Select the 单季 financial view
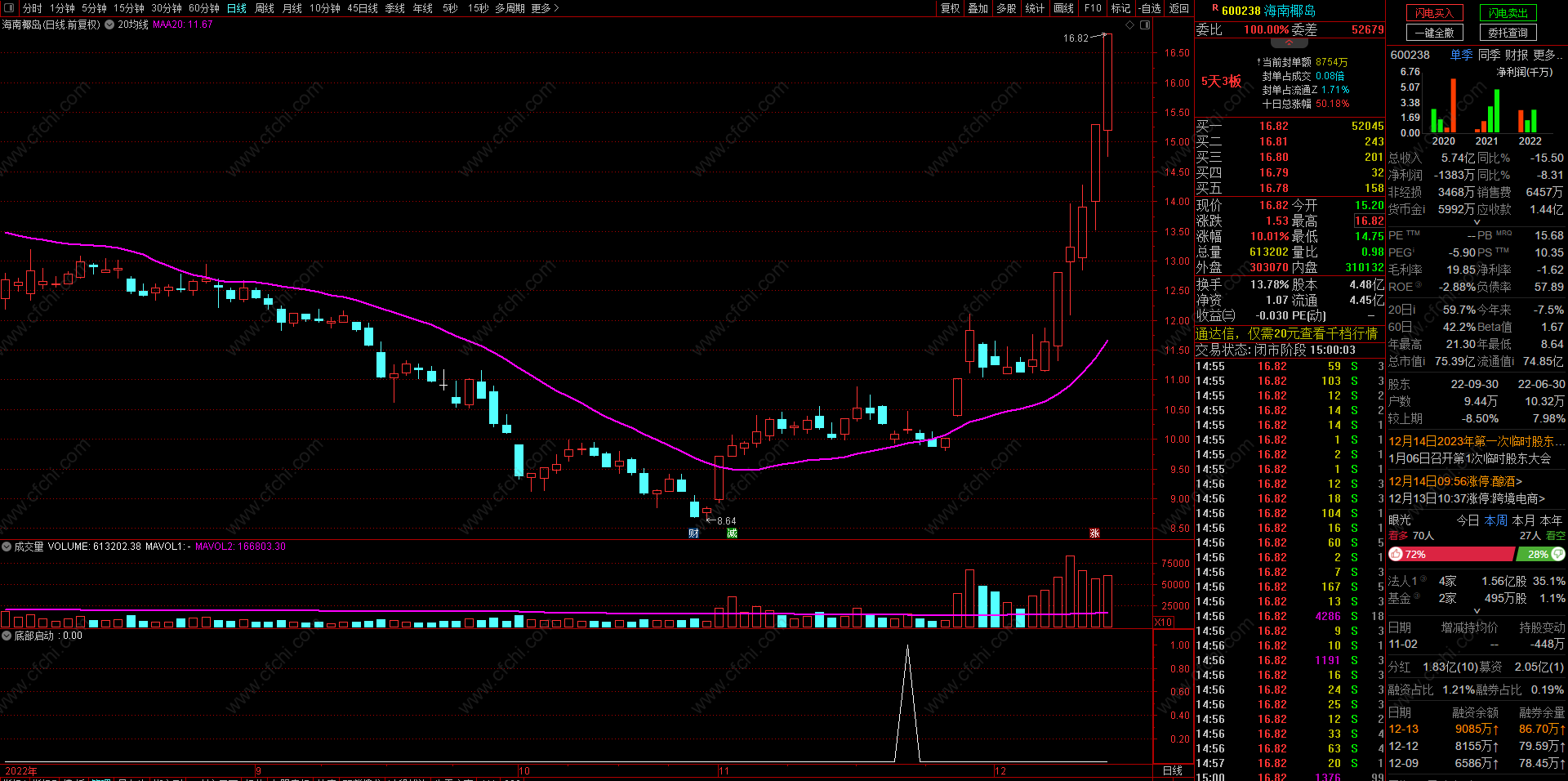Viewport: 1568px width, 781px height. point(1462,55)
